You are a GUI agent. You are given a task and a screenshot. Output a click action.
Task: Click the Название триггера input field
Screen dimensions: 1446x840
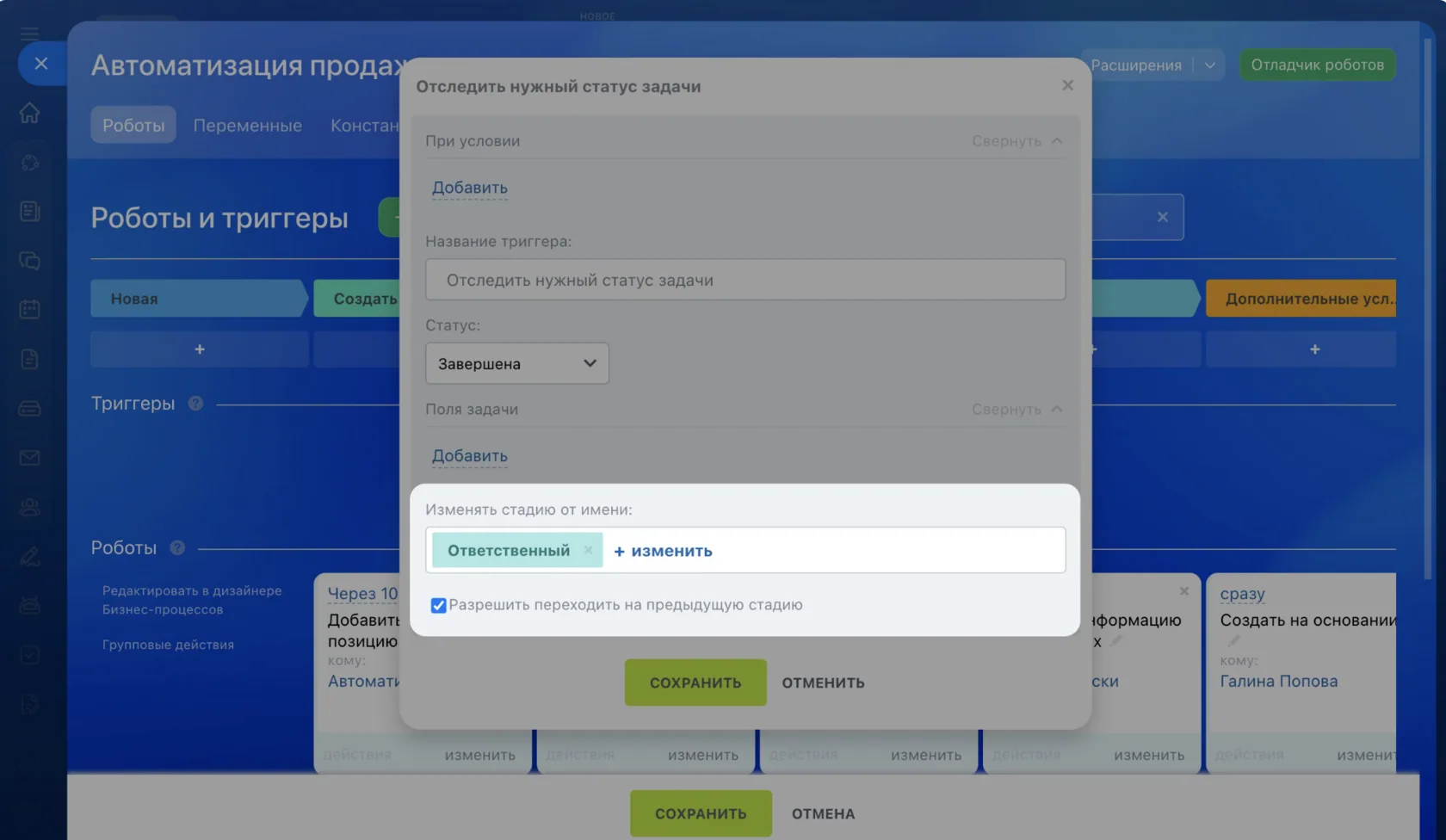pyautogui.click(x=745, y=280)
